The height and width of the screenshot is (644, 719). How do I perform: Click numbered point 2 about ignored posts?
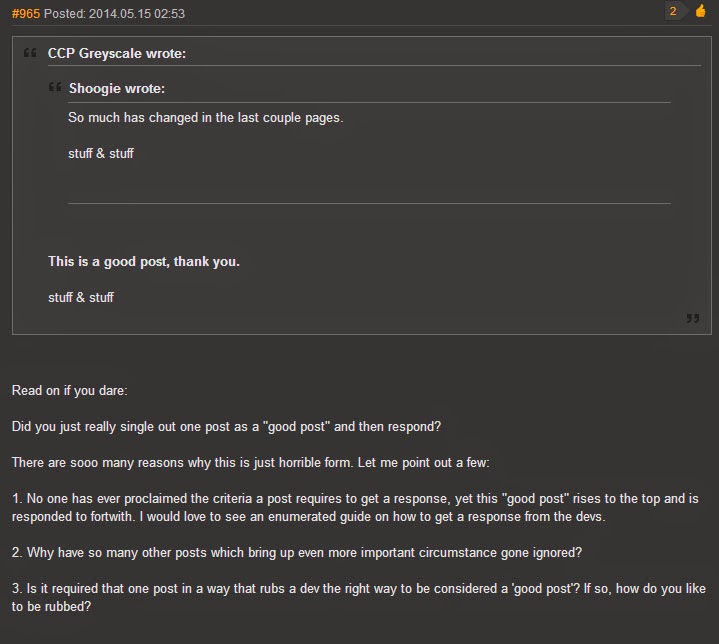[297, 552]
